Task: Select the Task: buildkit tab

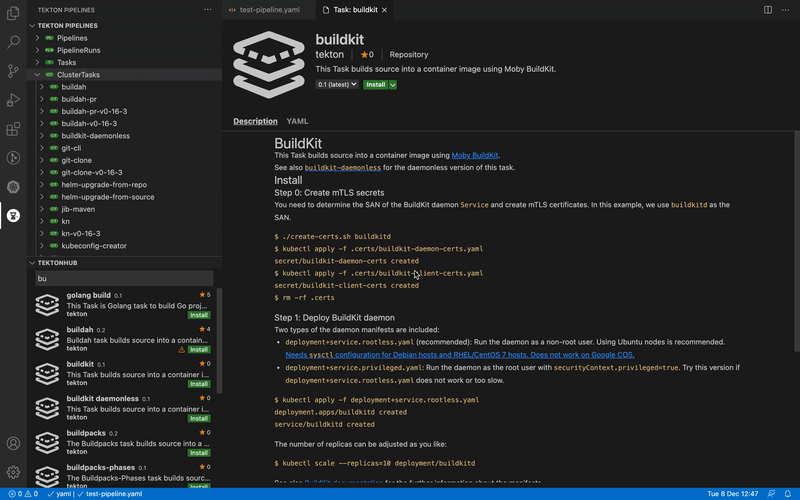Action: (x=355, y=10)
